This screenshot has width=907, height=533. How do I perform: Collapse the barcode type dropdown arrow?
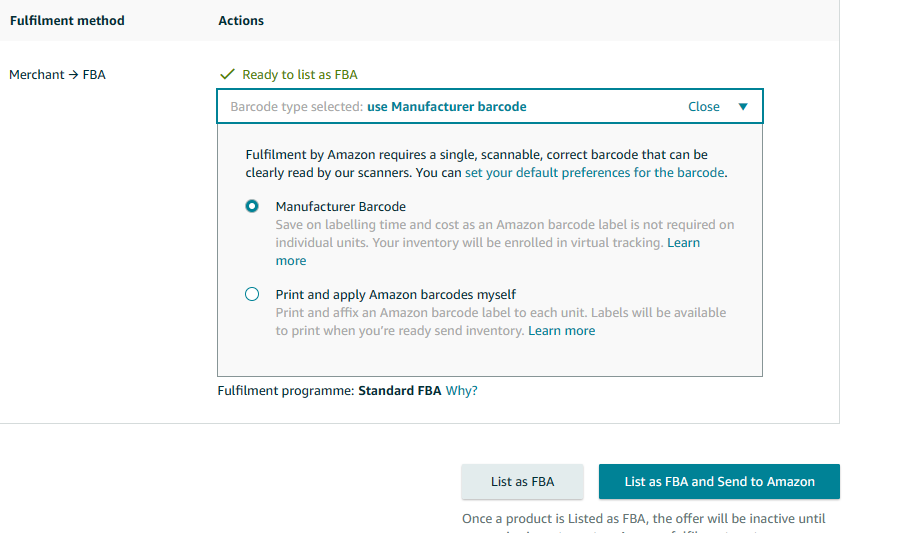(743, 106)
